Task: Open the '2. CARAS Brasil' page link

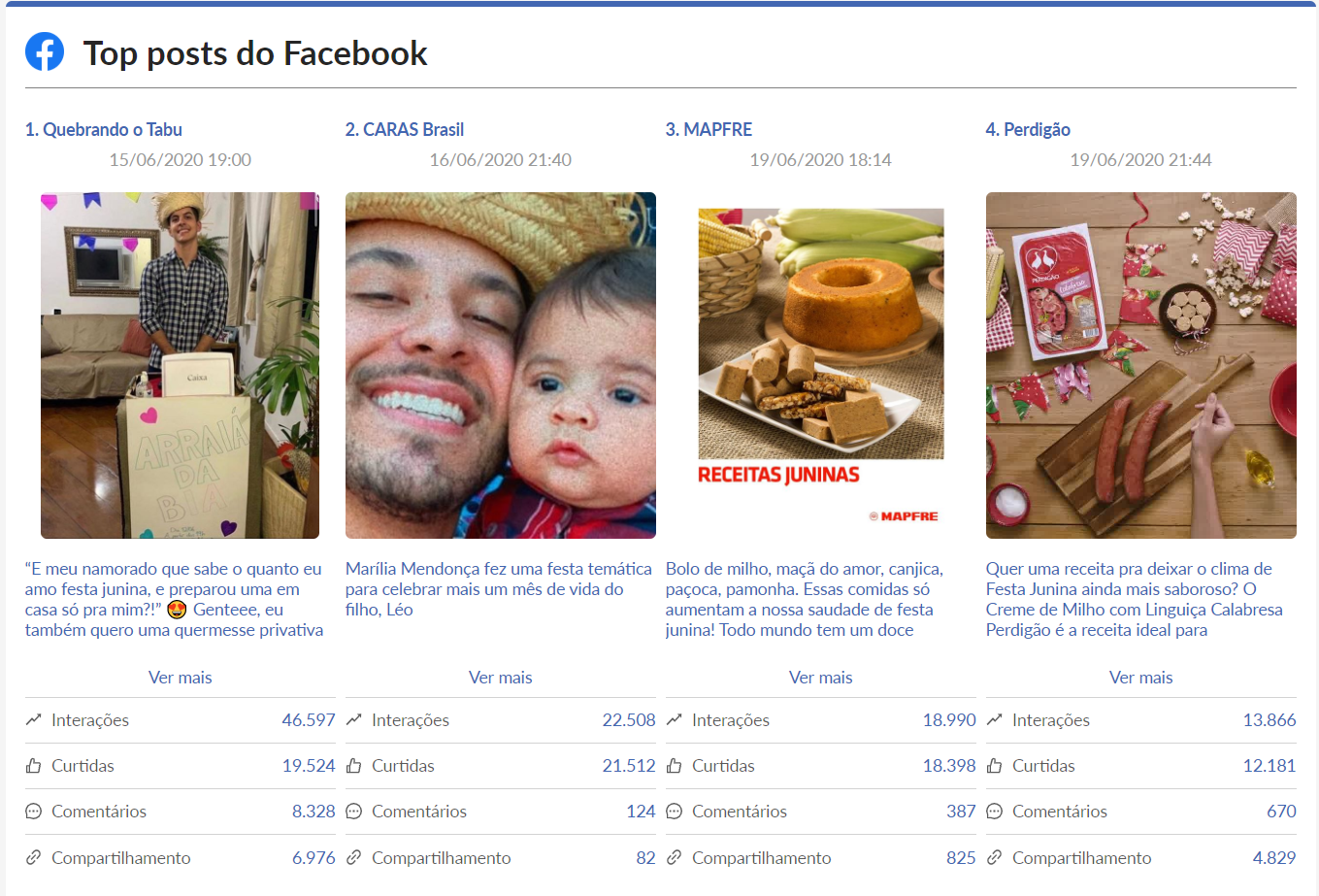Action: tap(405, 130)
